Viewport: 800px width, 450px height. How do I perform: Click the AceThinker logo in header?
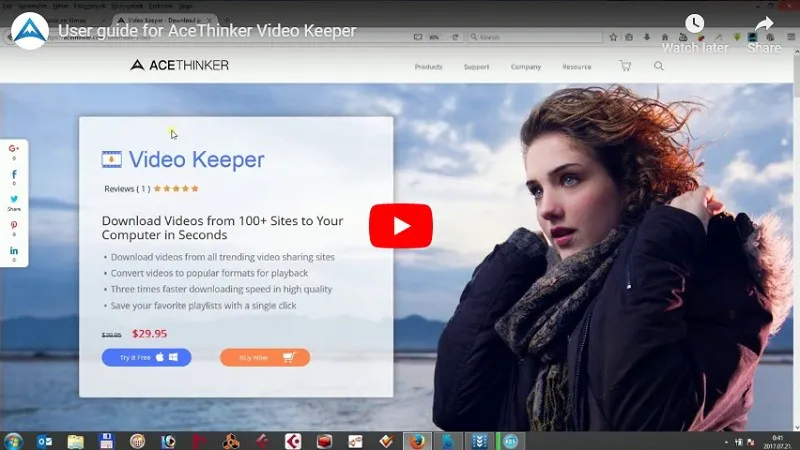(179, 65)
